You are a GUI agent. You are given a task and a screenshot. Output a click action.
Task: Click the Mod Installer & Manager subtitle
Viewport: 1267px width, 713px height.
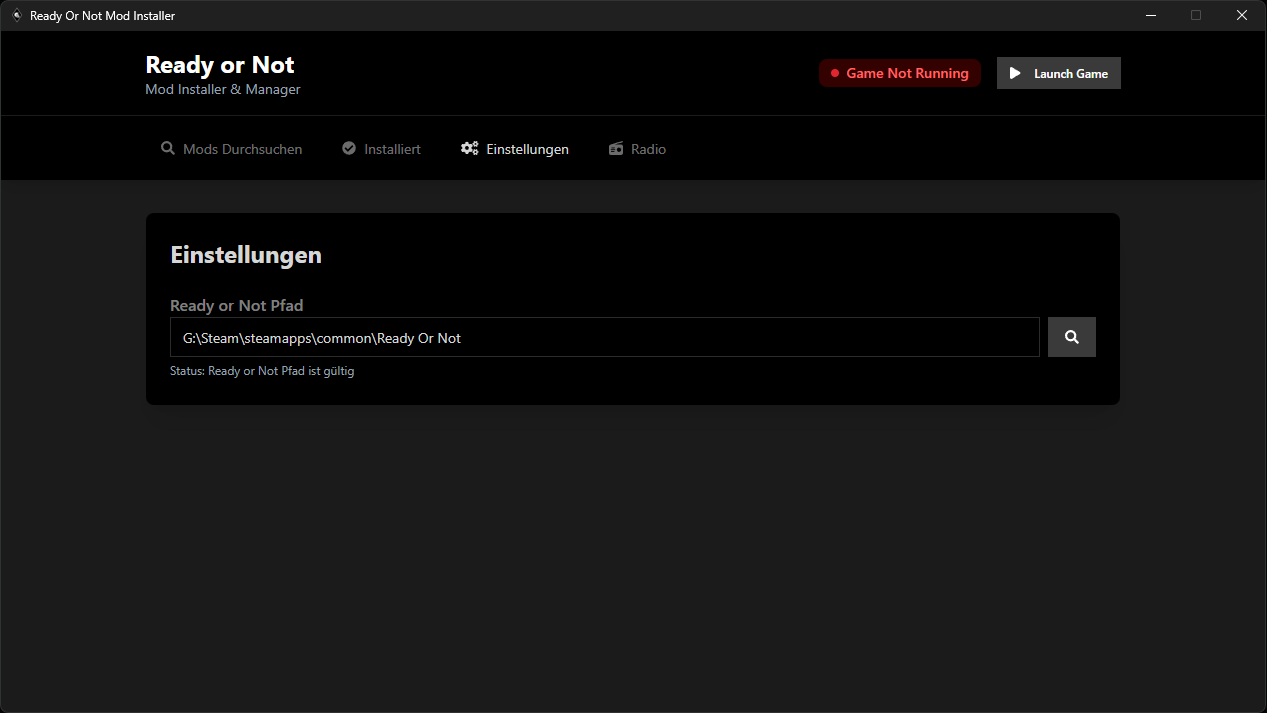(x=223, y=89)
